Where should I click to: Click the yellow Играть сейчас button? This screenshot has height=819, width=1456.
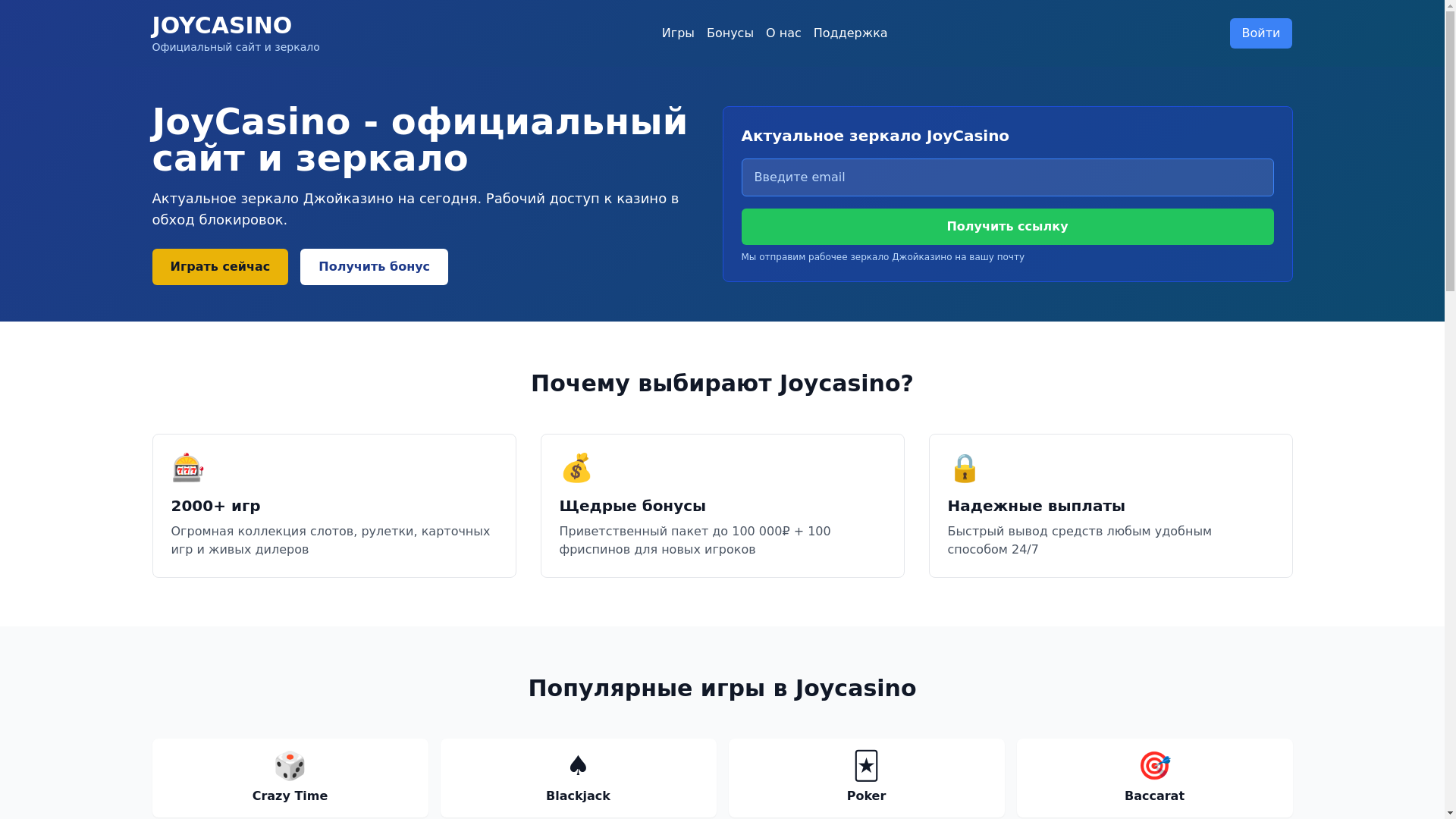click(220, 267)
